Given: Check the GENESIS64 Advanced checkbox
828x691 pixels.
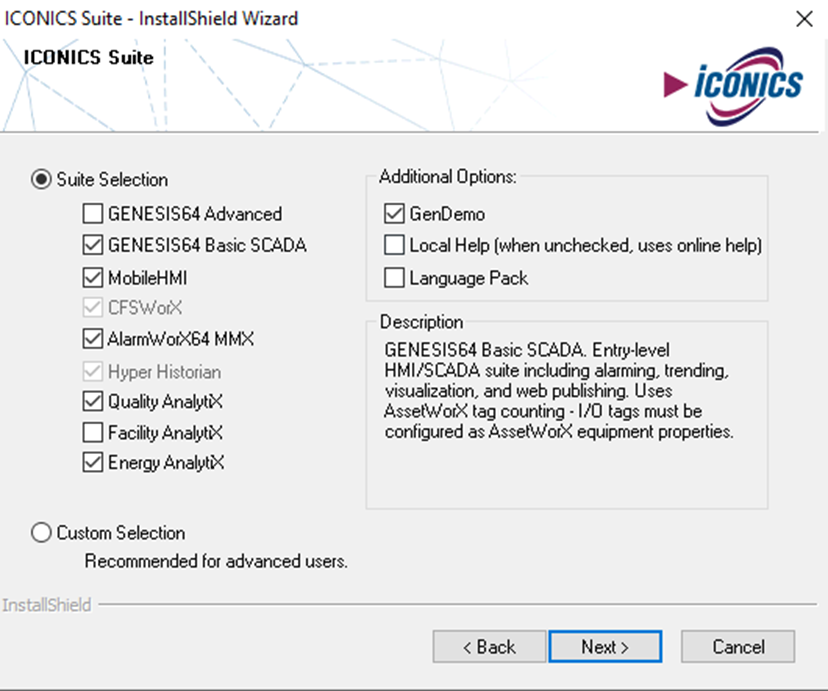Looking at the screenshot, I should (x=93, y=214).
